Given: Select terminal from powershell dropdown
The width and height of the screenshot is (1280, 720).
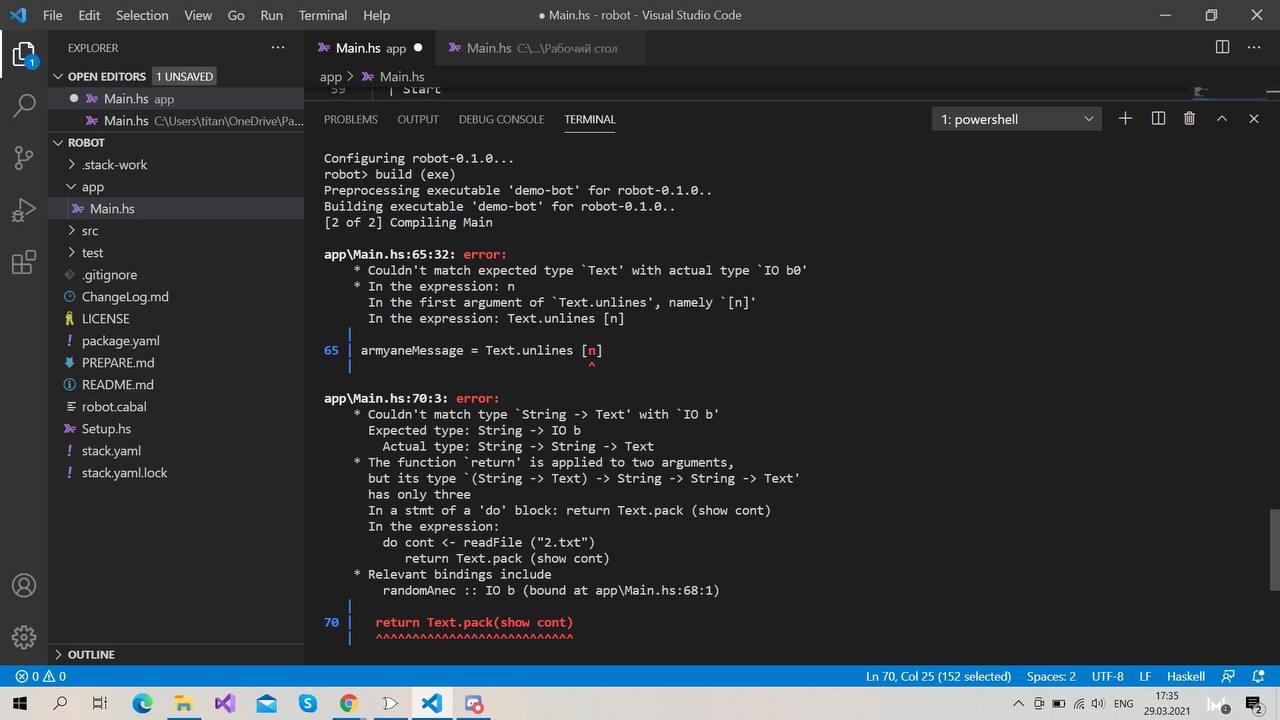Looking at the screenshot, I should tap(1017, 119).
